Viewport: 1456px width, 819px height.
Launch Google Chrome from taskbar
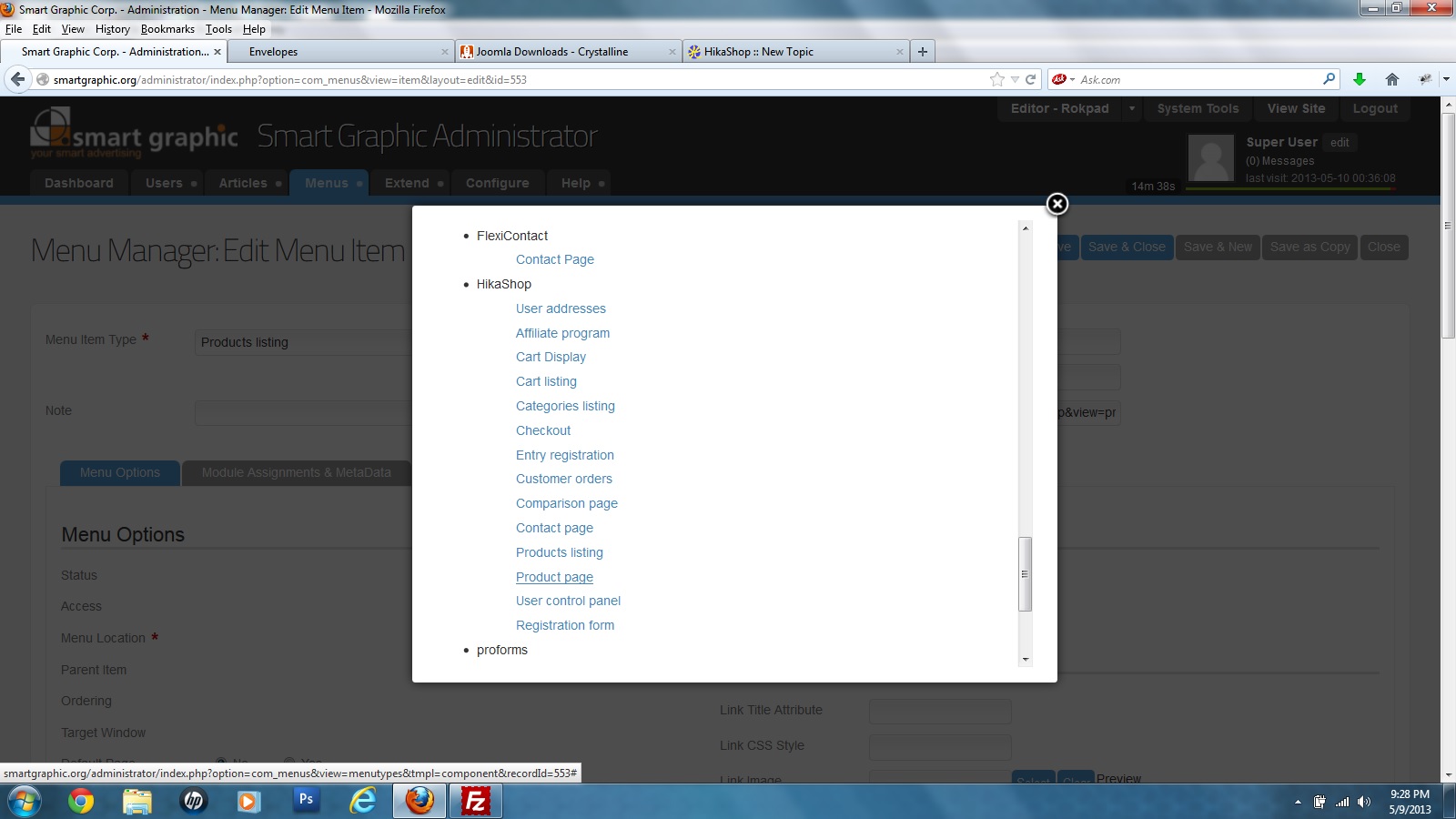pyautogui.click(x=81, y=802)
